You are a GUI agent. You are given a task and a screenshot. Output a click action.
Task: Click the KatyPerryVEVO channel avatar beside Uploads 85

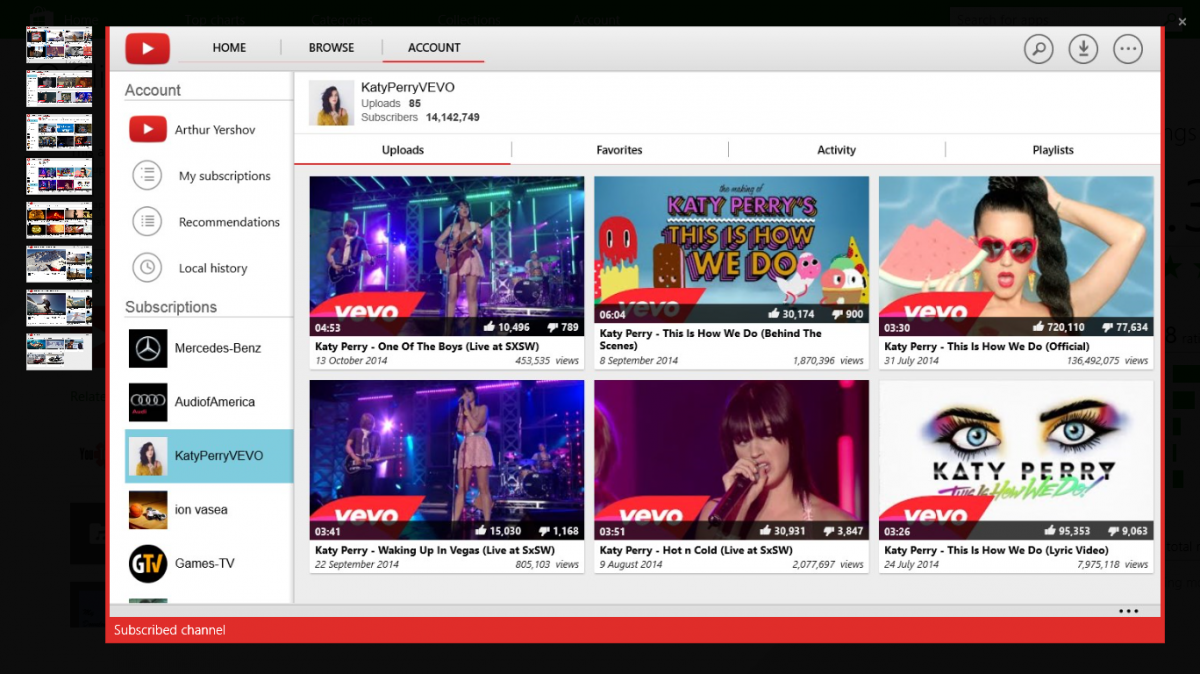pos(331,103)
